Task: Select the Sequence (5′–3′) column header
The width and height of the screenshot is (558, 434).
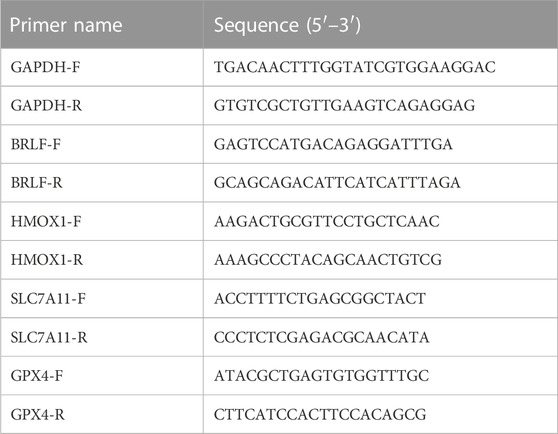Action: (x=287, y=25)
